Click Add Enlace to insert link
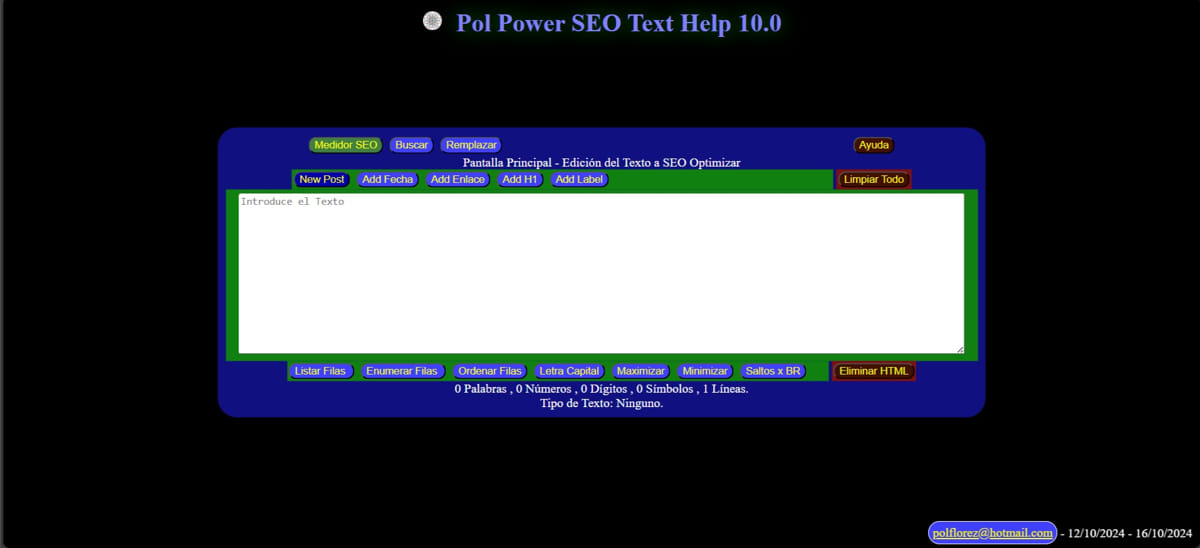The image size is (1200, 548). [458, 180]
